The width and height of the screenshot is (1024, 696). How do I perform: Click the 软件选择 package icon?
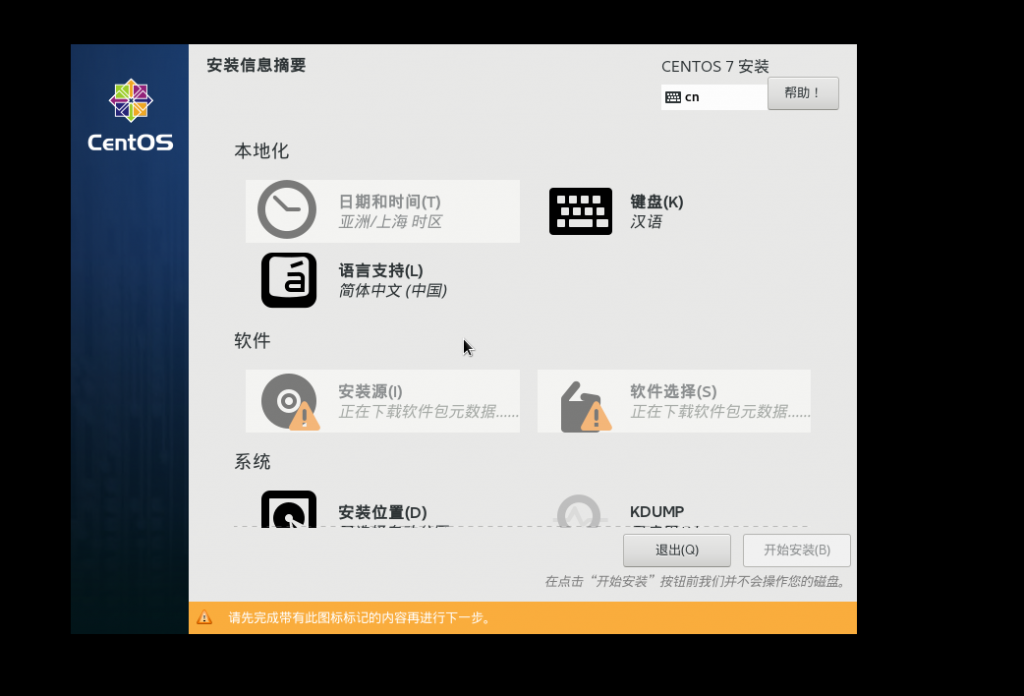click(585, 406)
